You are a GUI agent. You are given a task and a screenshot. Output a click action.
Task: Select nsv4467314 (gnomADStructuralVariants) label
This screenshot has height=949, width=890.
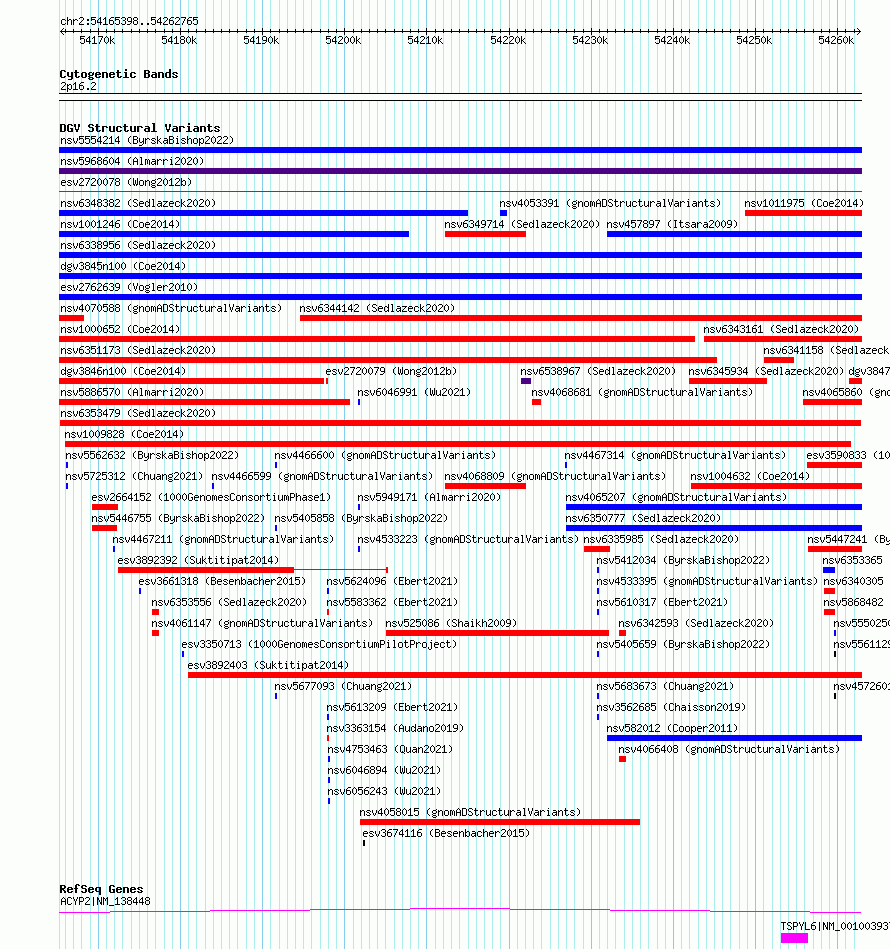pos(675,456)
